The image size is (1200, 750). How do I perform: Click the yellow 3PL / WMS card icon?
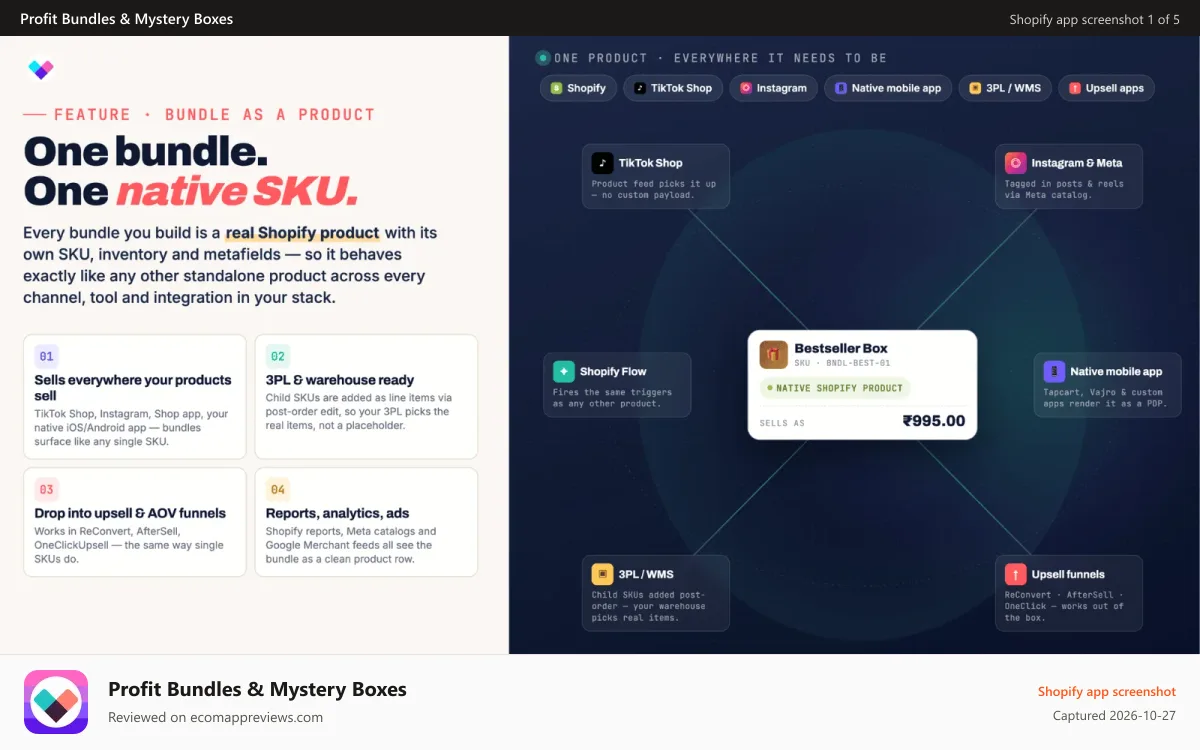coord(602,574)
